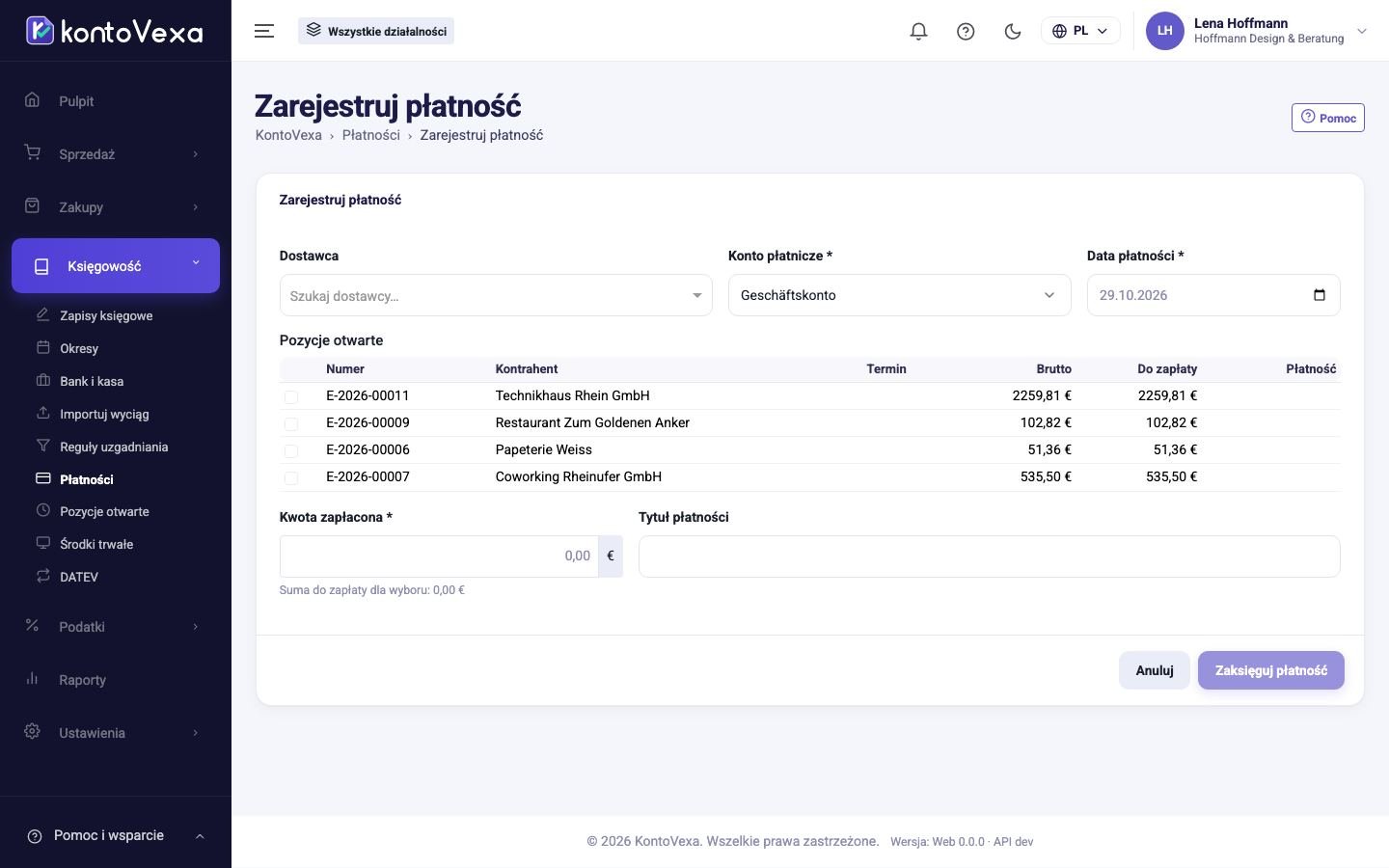Check the box for E-2026-00011
The width and height of the screenshot is (1389, 868).
291,396
